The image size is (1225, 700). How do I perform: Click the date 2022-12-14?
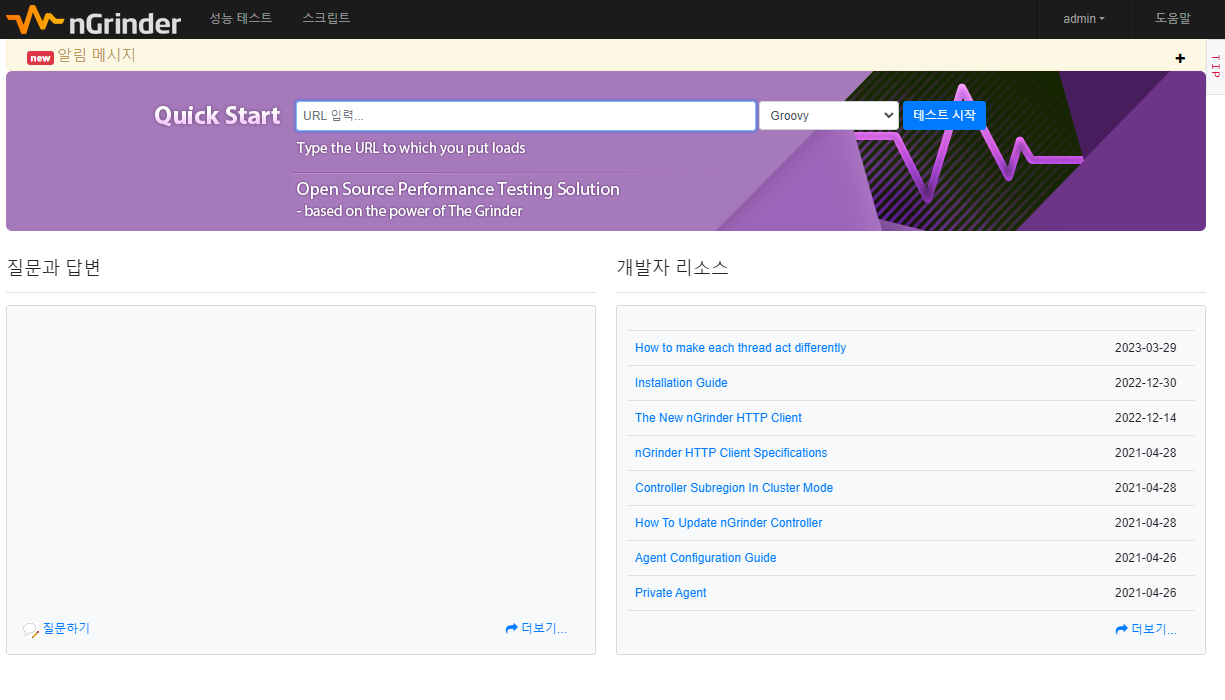pos(1146,418)
